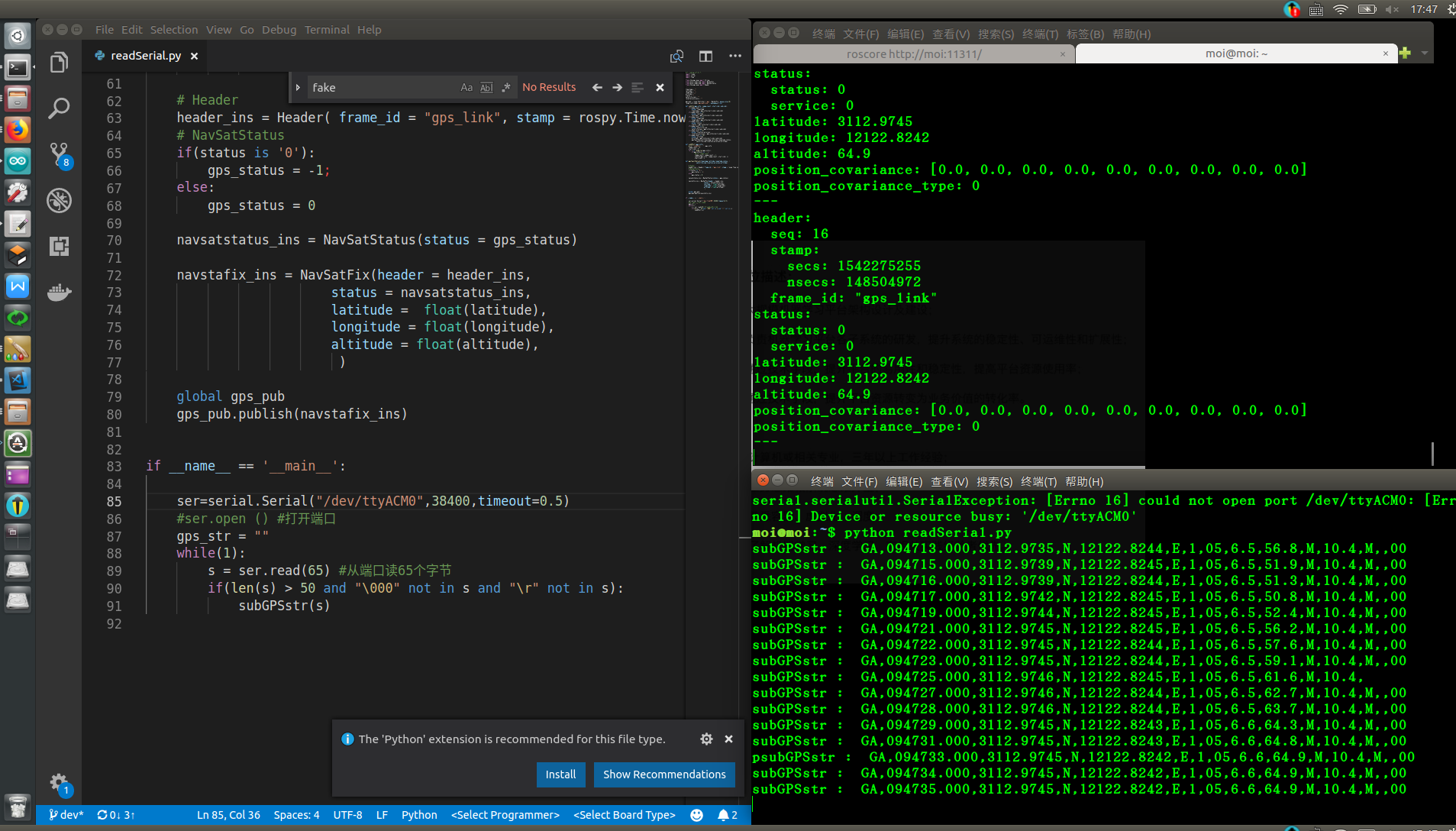Open the Select Programmer picker
The height and width of the screenshot is (831, 1456).
click(x=505, y=815)
